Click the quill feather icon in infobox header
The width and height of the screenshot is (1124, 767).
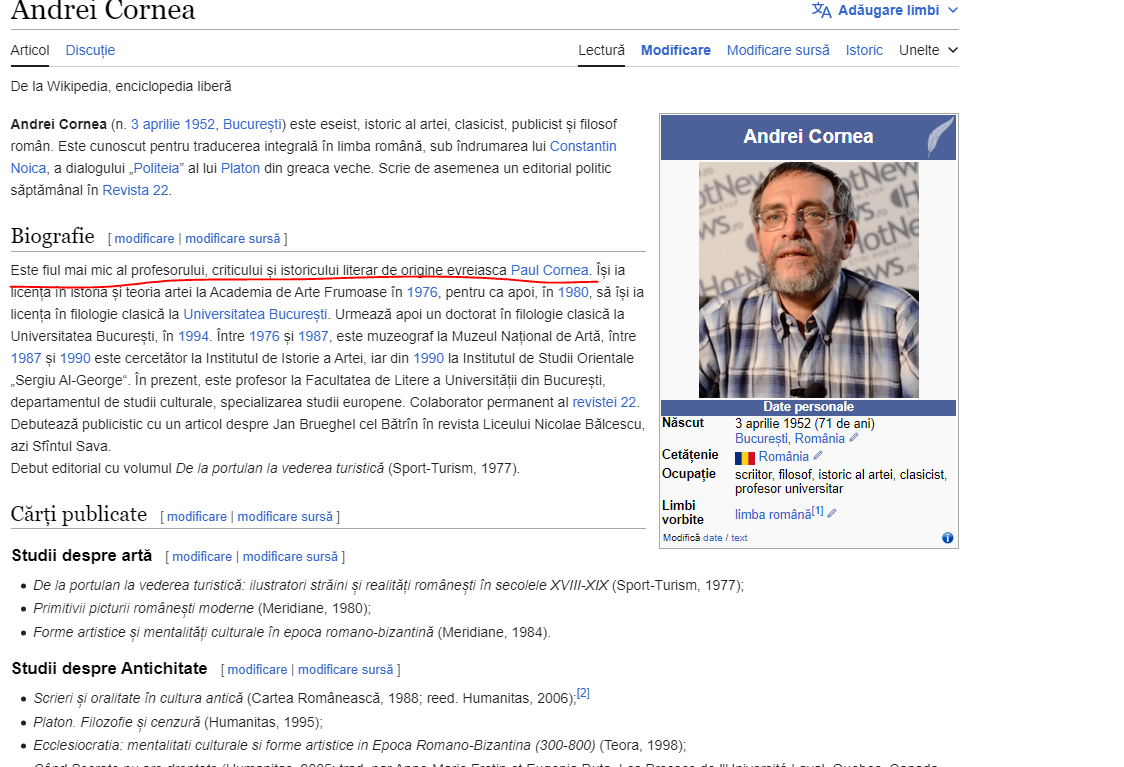click(940, 137)
